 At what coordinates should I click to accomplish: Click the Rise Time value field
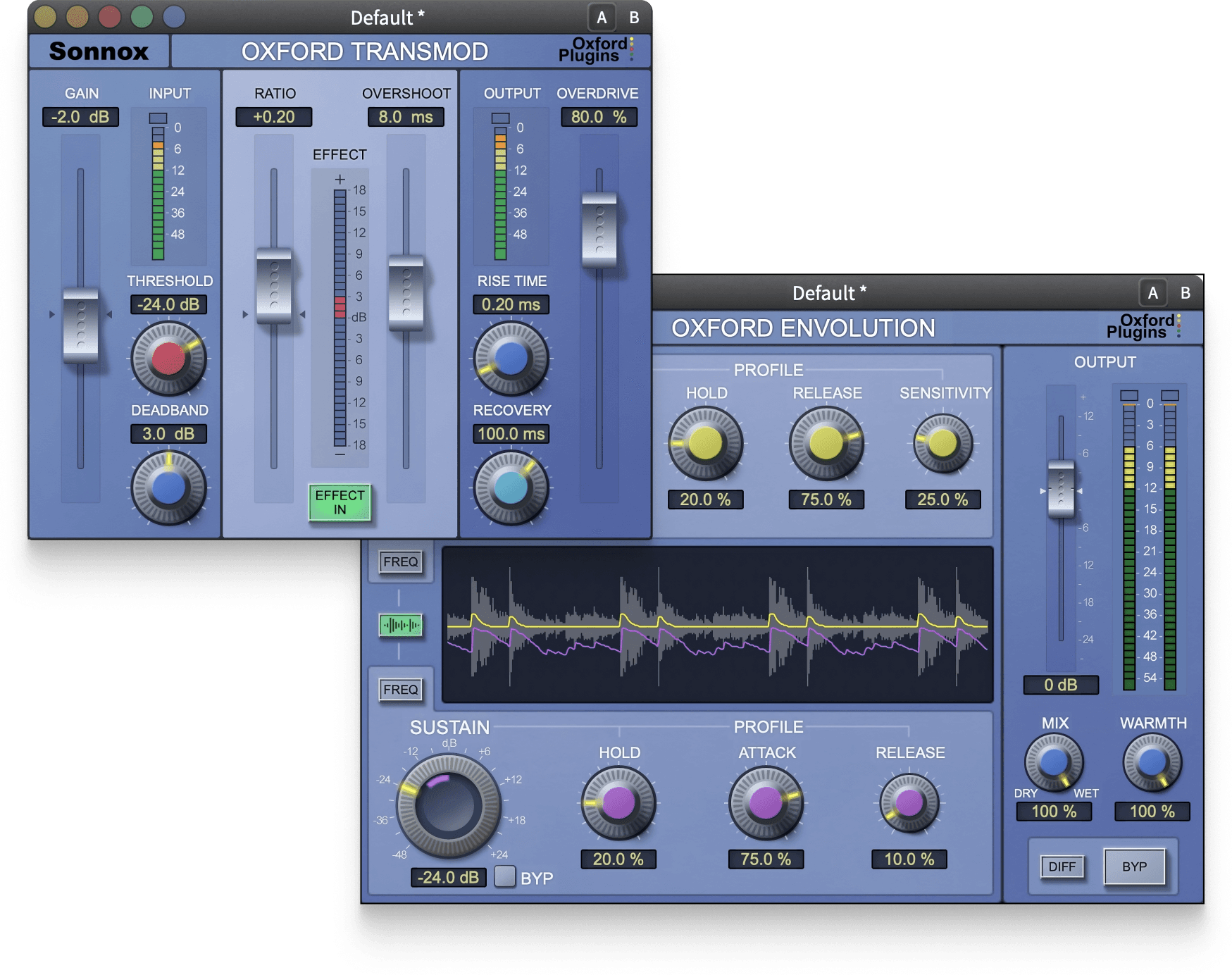point(511,304)
